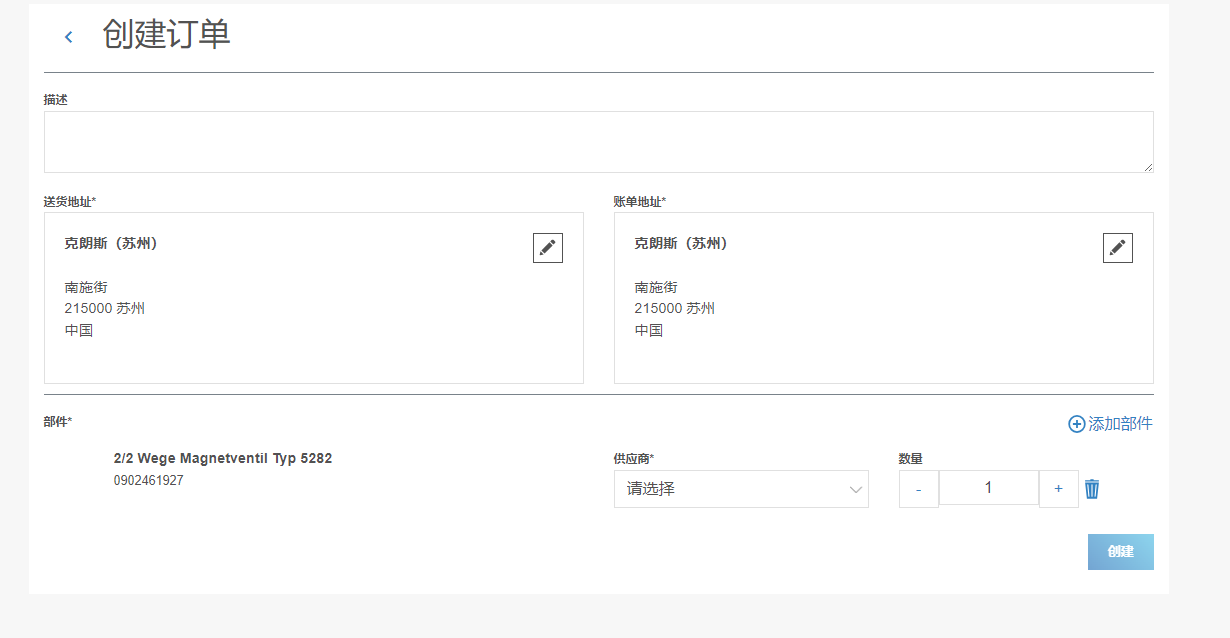The width and height of the screenshot is (1230, 638).
Task: Expand the supplier dropdown chevron arrow
Action: click(855, 489)
